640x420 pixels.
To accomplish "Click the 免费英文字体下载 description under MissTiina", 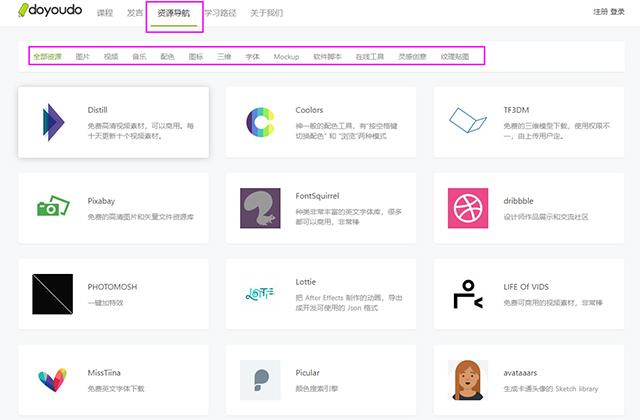I will [x=116, y=389].
